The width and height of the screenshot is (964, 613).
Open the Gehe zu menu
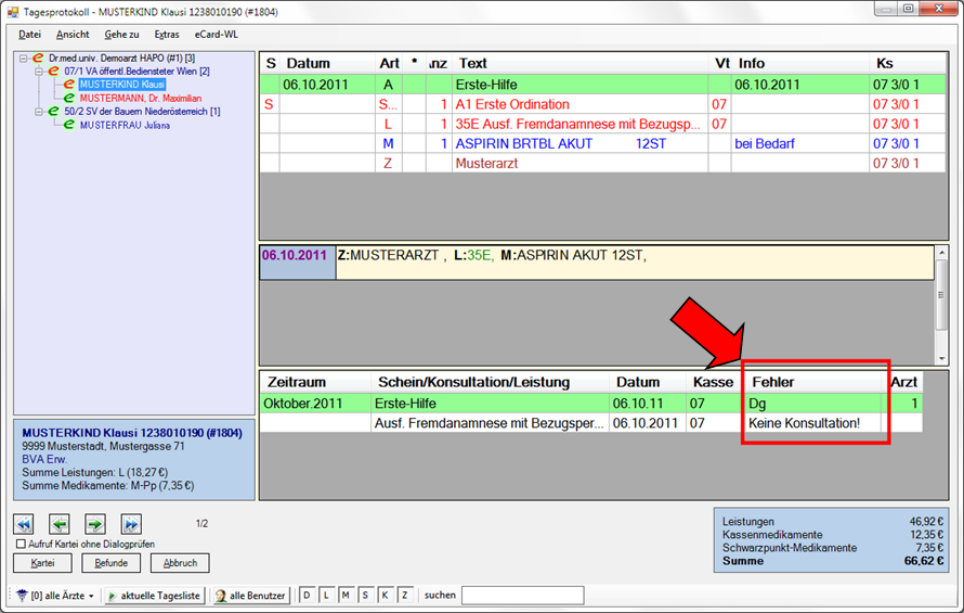click(122, 34)
